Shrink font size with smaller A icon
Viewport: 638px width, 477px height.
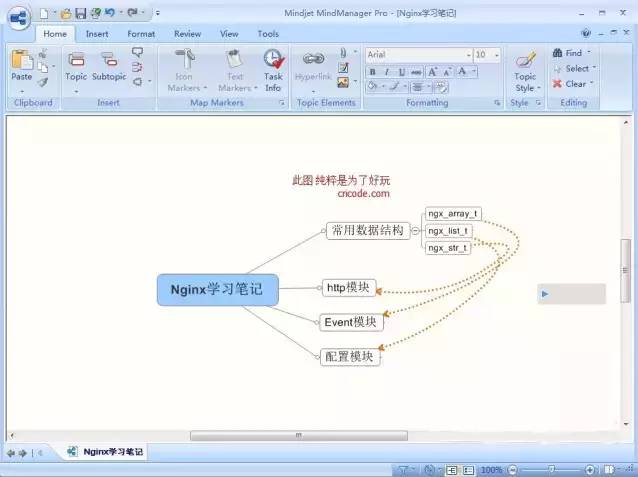[x=447, y=72]
